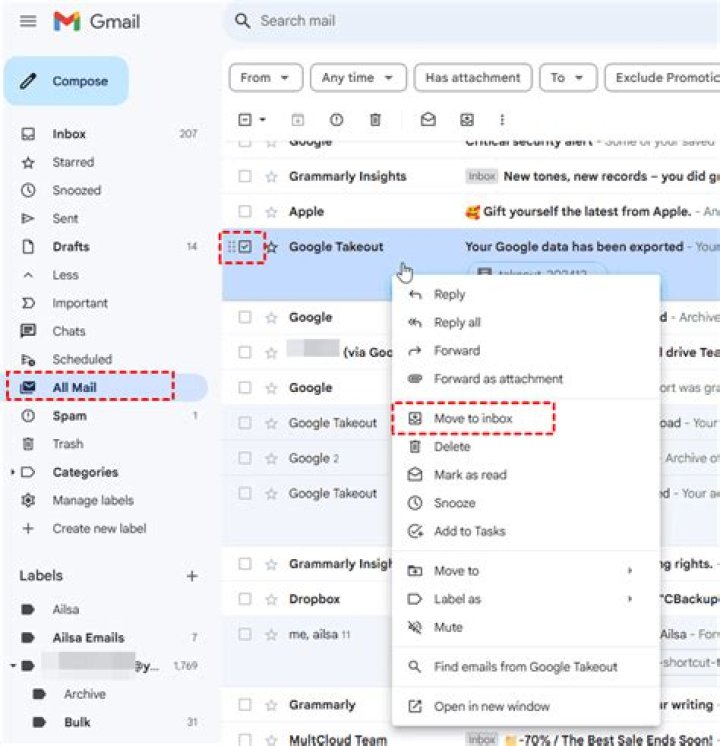Star the Apple email
This screenshot has width=720, height=746.
(x=271, y=212)
